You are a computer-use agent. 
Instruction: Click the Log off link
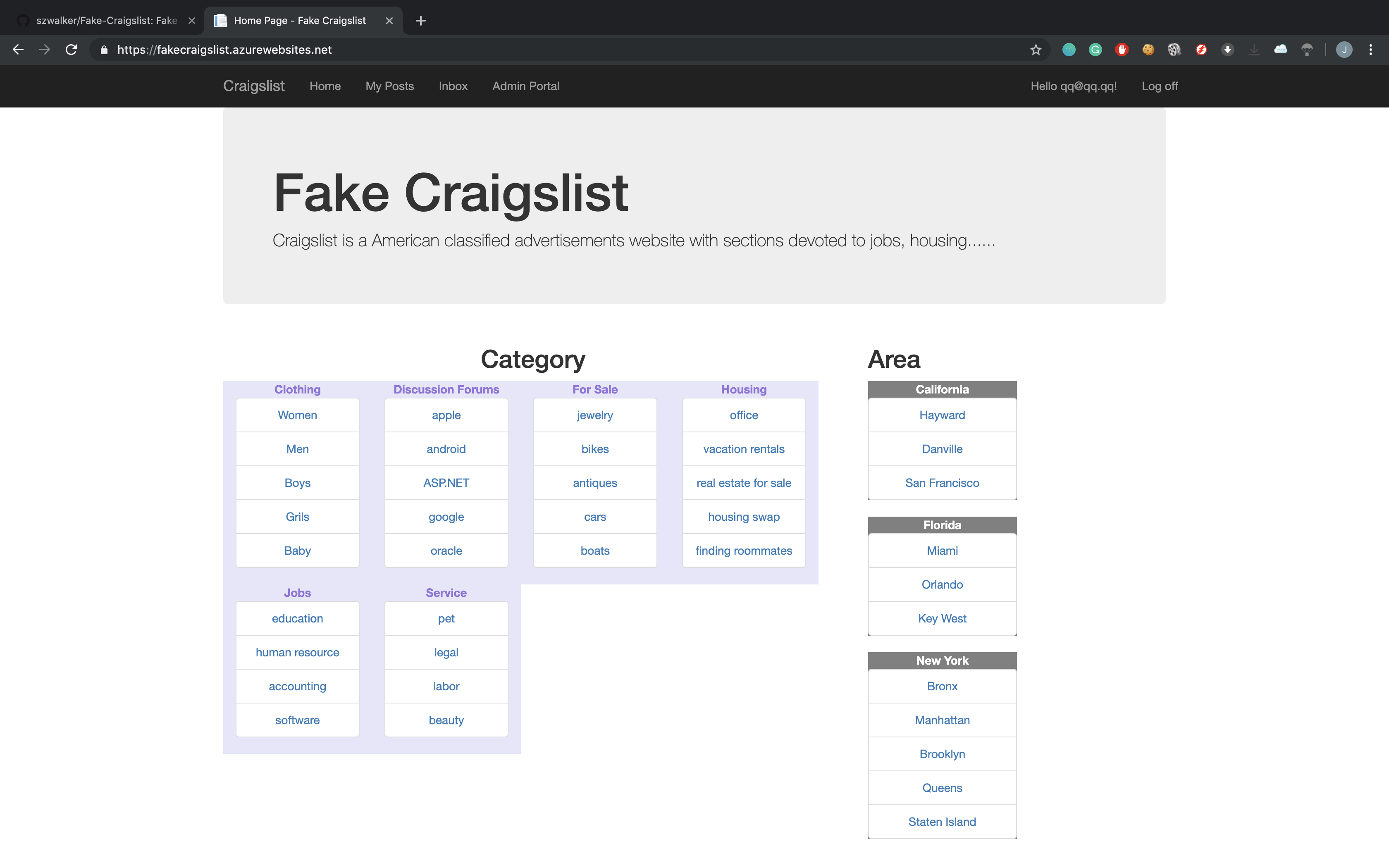click(x=1159, y=86)
